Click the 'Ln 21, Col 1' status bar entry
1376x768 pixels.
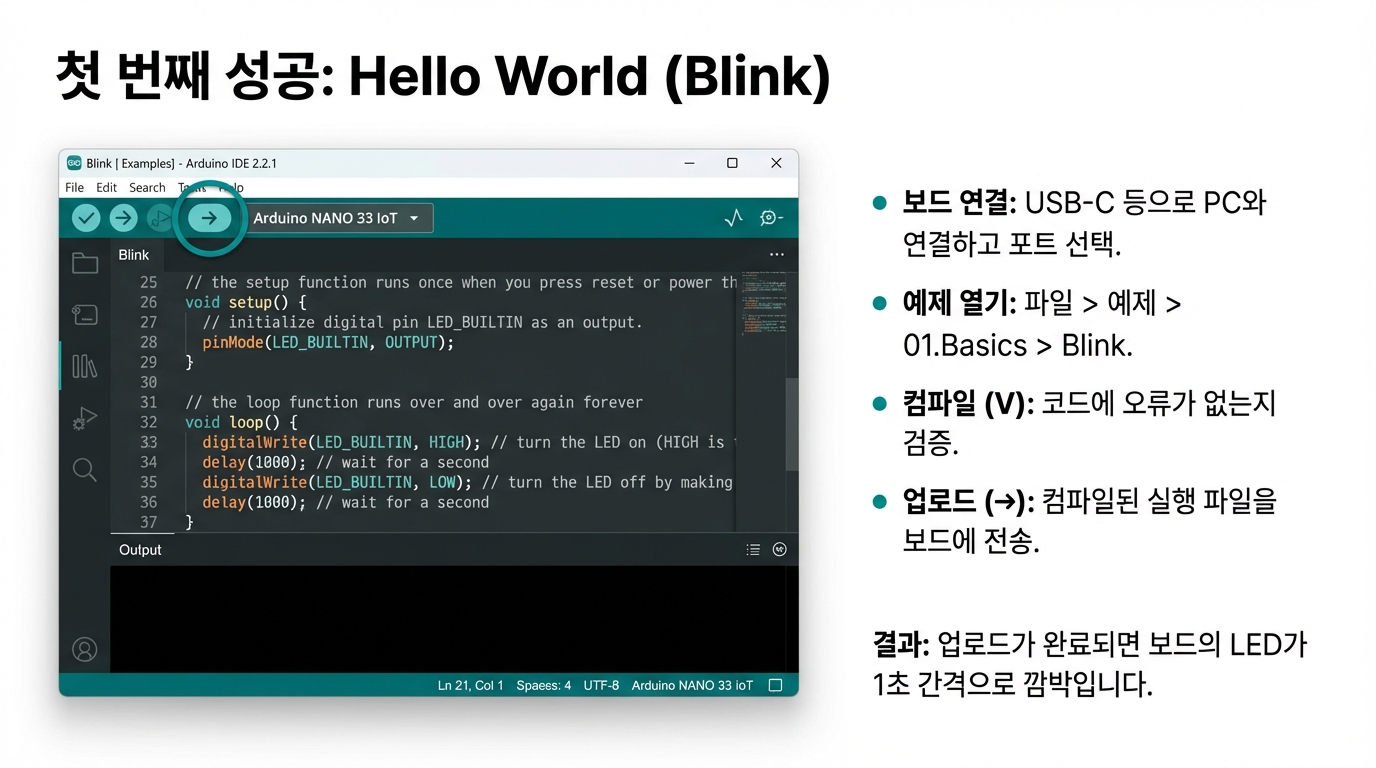pos(470,686)
